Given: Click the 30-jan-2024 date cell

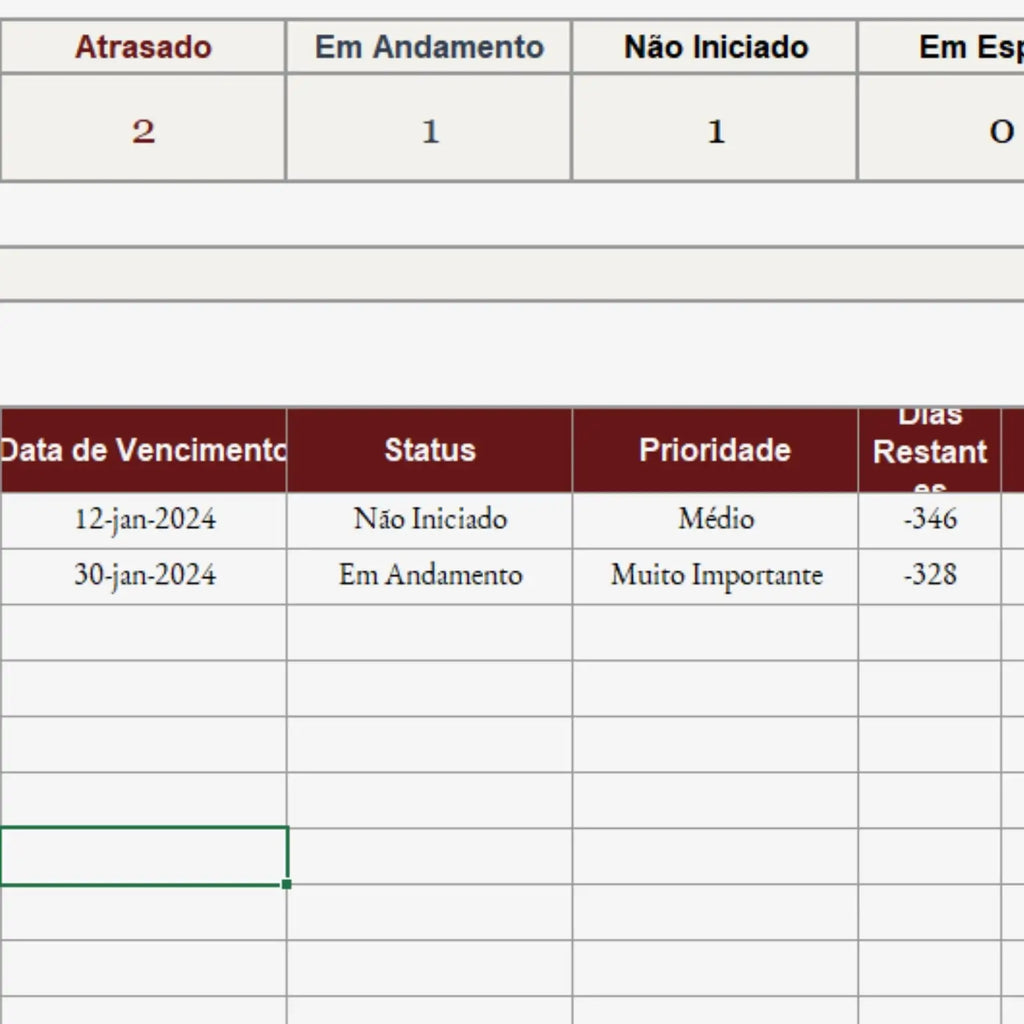Looking at the screenshot, I should click(143, 577).
